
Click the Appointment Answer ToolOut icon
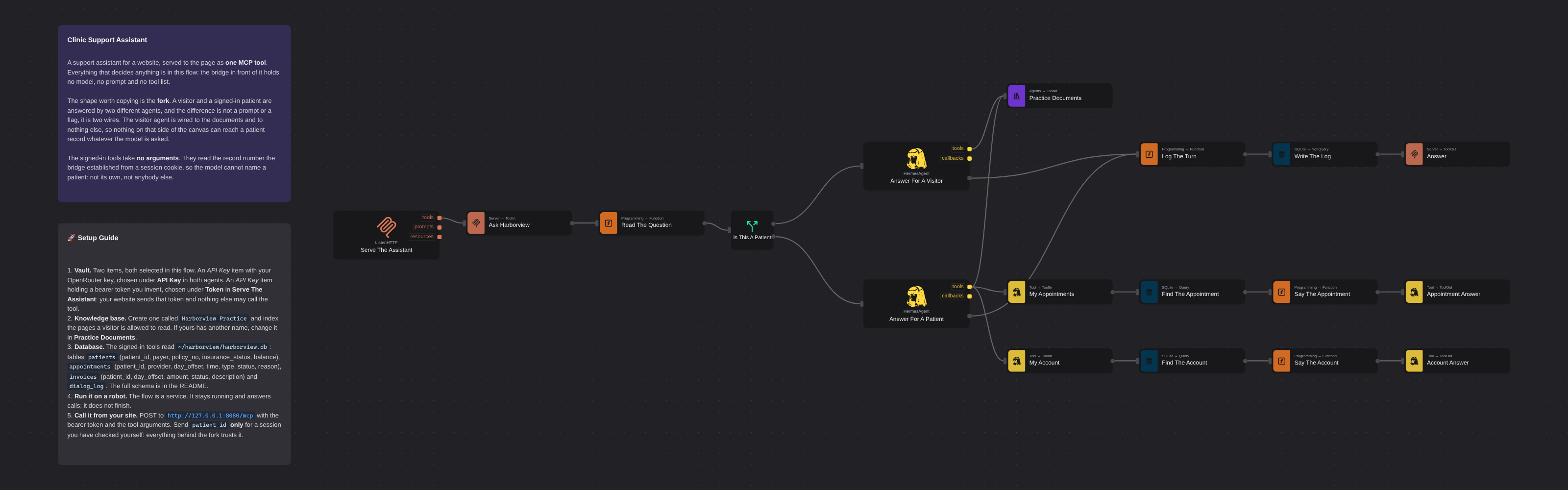[x=1414, y=292]
